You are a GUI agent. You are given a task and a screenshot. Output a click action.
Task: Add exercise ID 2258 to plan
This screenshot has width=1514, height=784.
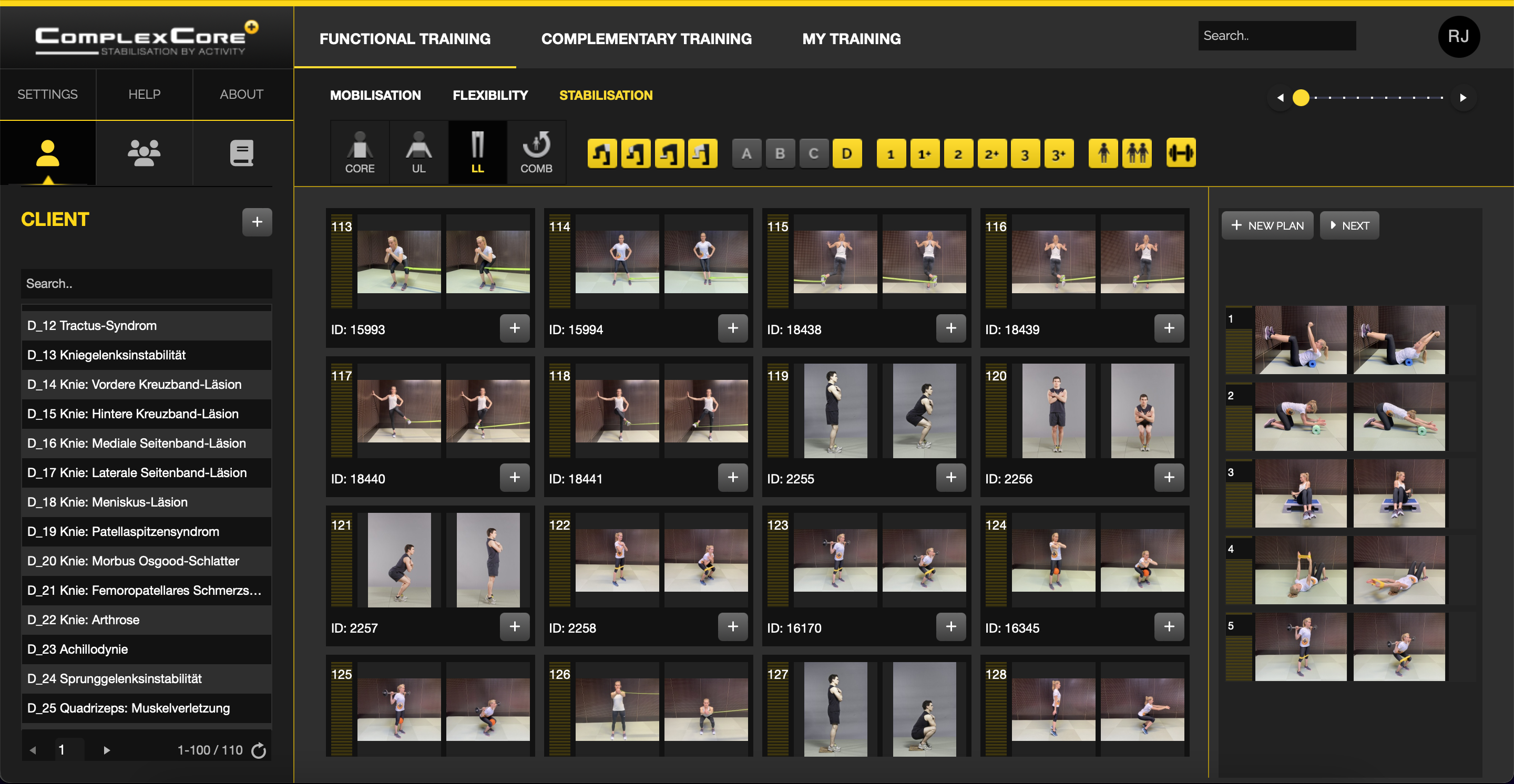[x=732, y=626]
